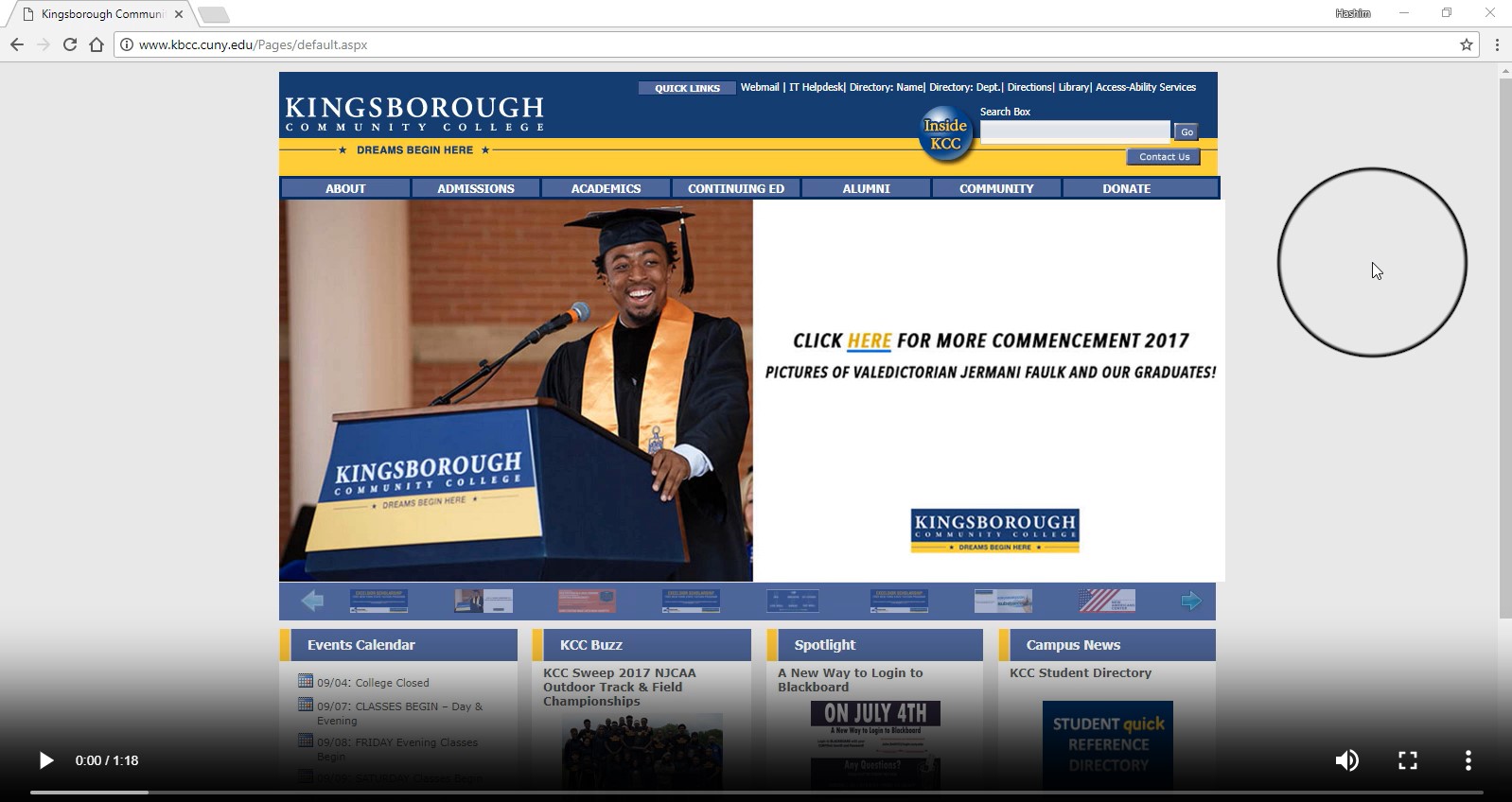Click into the Search Box field

point(1075,131)
